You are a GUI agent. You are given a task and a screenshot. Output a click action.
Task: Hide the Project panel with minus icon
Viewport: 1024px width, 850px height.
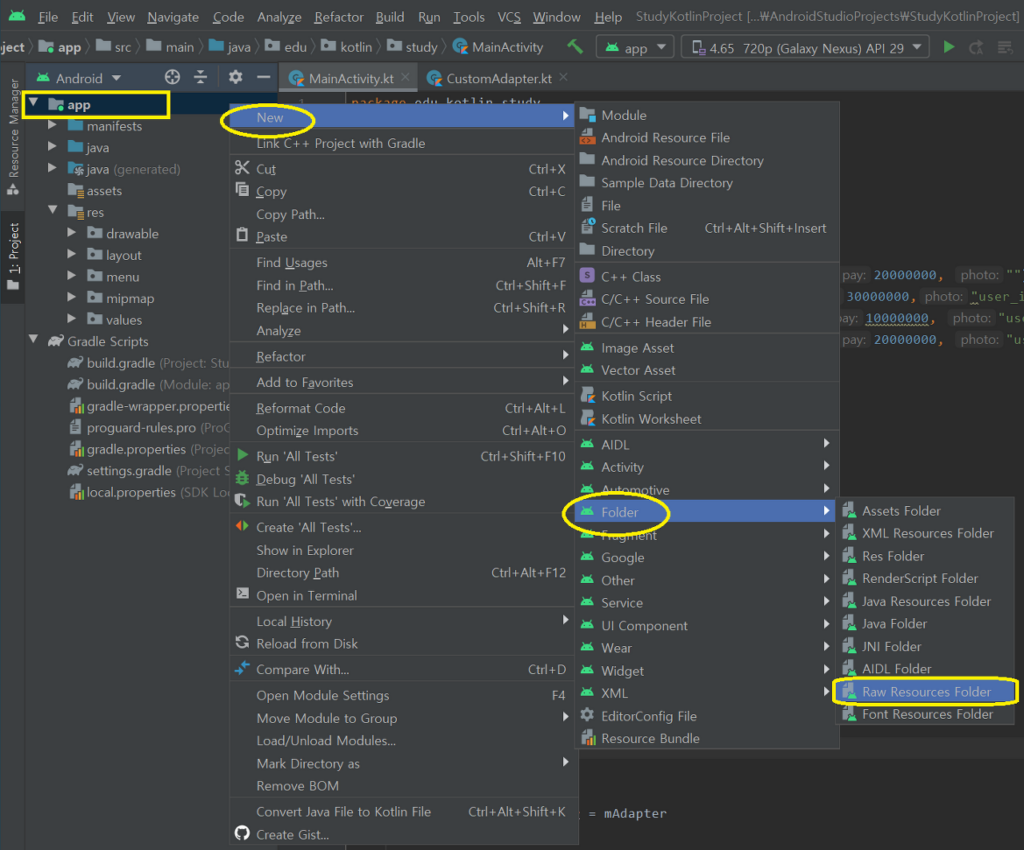pos(263,77)
